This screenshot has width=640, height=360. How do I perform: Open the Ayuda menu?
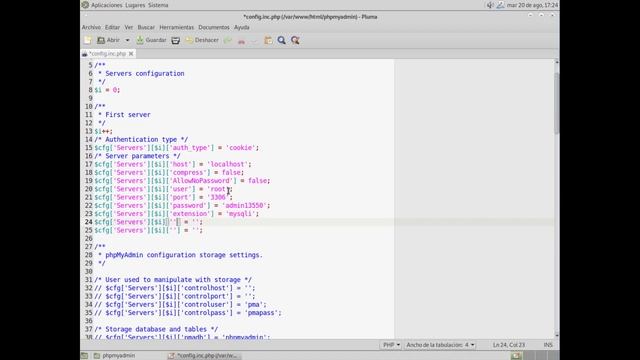[x=242, y=27]
